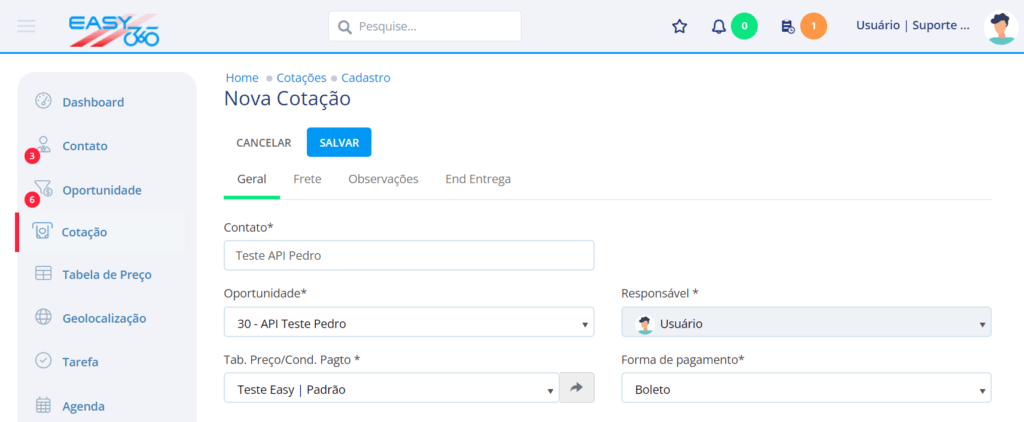Screen dimensions: 1024x422
Task: Select Cotação in the sidebar
Action: click(x=84, y=232)
